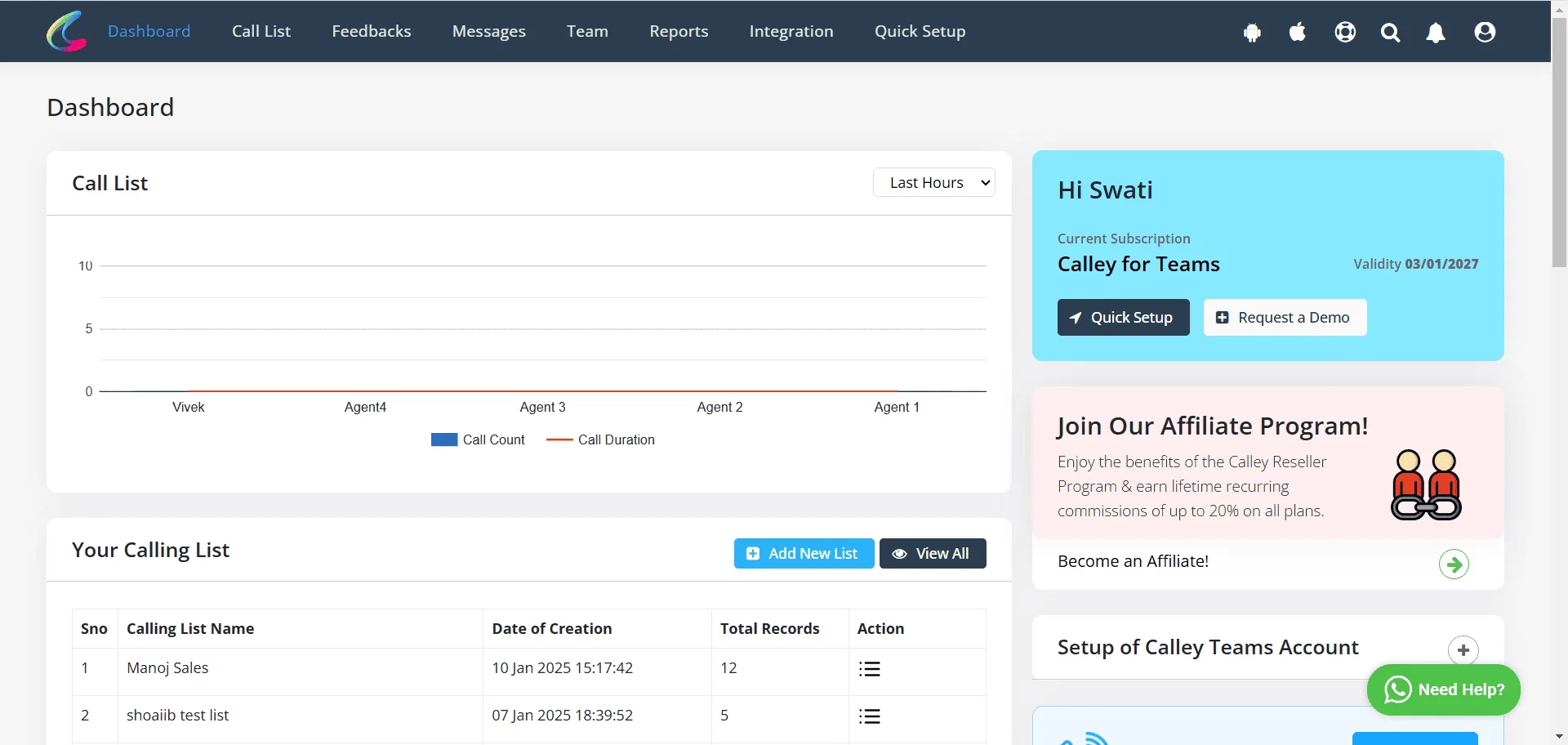Click the Validity 03/01/2027 text
Image resolution: width=1568 pixels, height=745 pixels.
[1415, 264]
